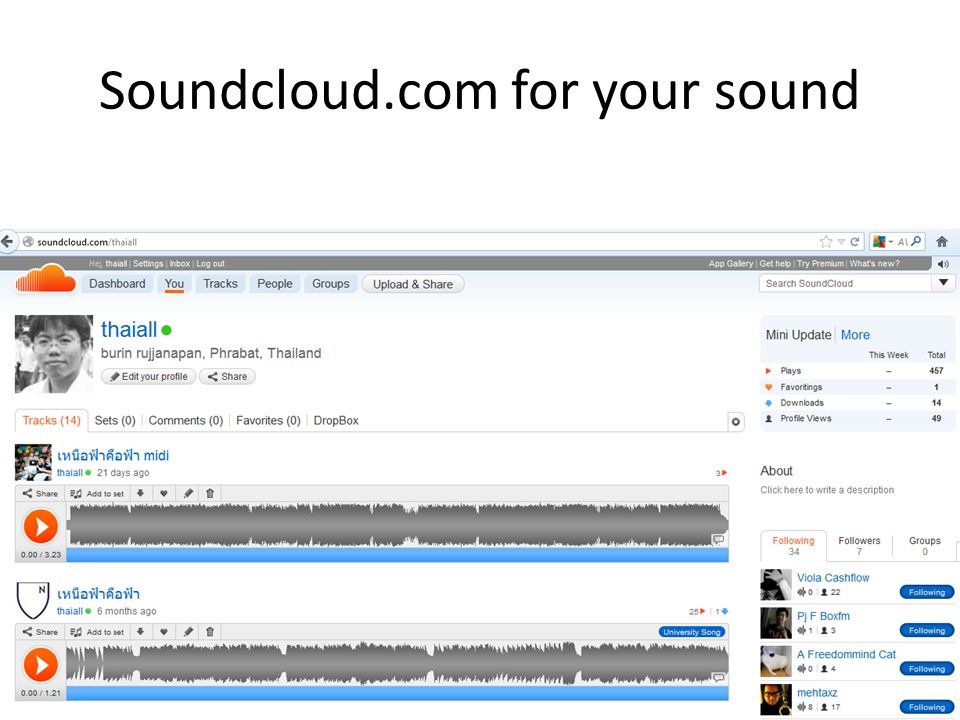Viewport: 960px width, 720px height.
Task: Click the pencil icon on the 6 months ago track
Action: [x=189, y=632]
